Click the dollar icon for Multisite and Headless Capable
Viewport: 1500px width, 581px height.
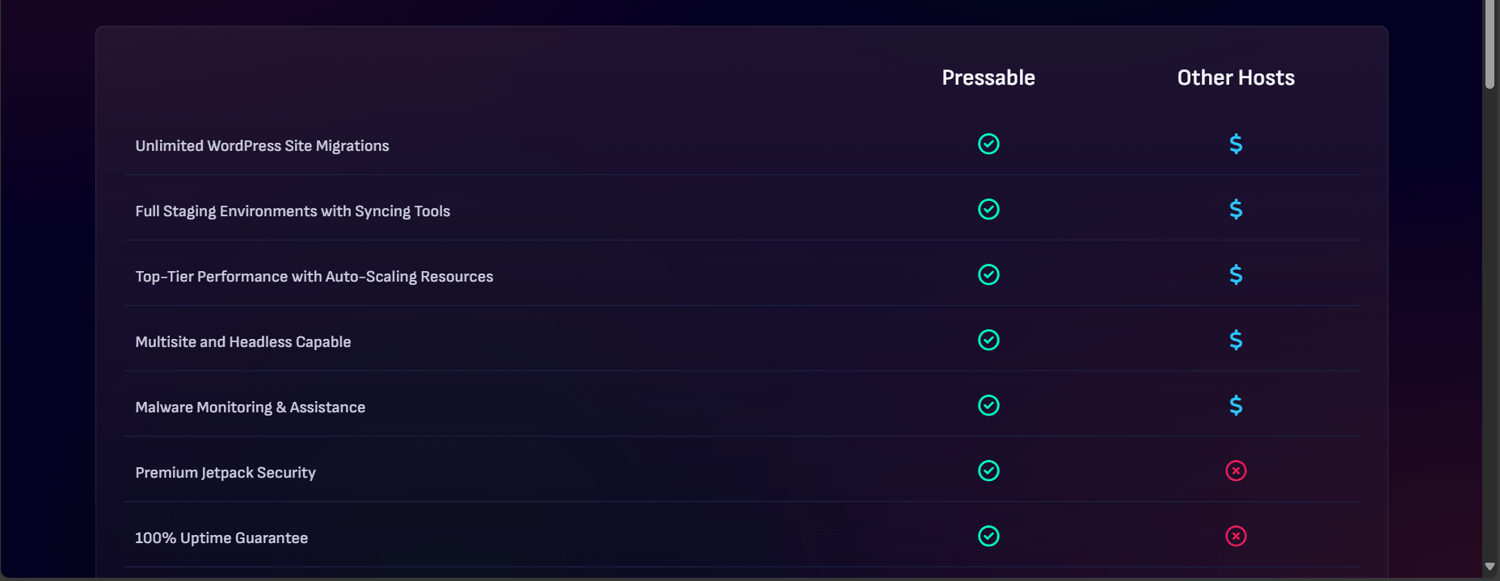(x=1236, y=340)
